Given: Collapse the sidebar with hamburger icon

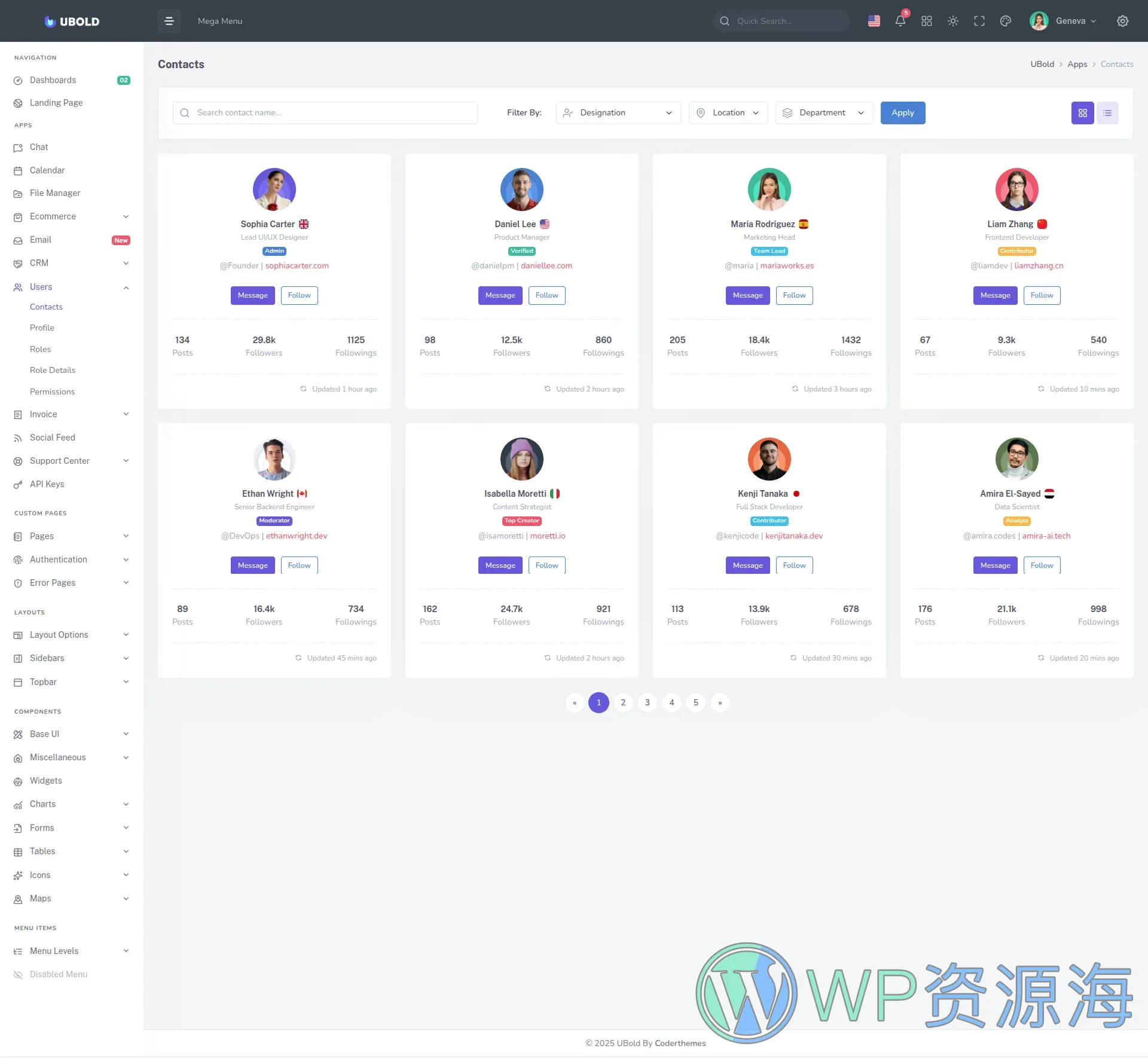Looking at the screenshot, I should 169,20.
